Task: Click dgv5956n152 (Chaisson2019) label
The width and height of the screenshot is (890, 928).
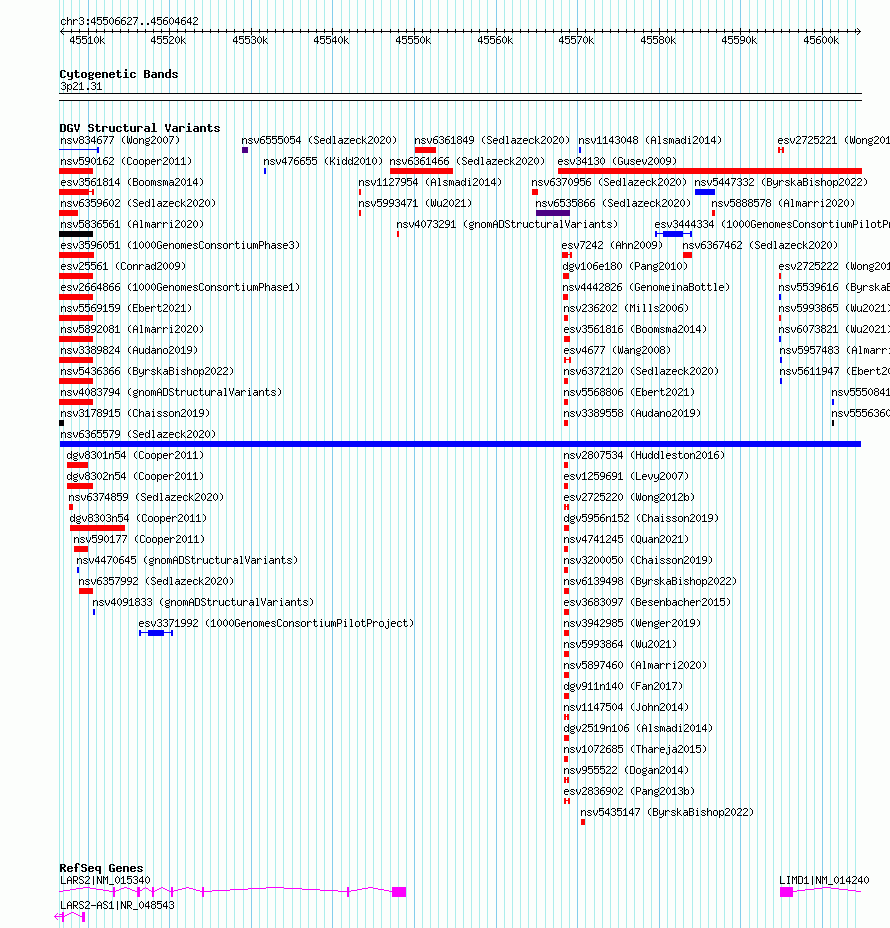Action: [641, 518]
